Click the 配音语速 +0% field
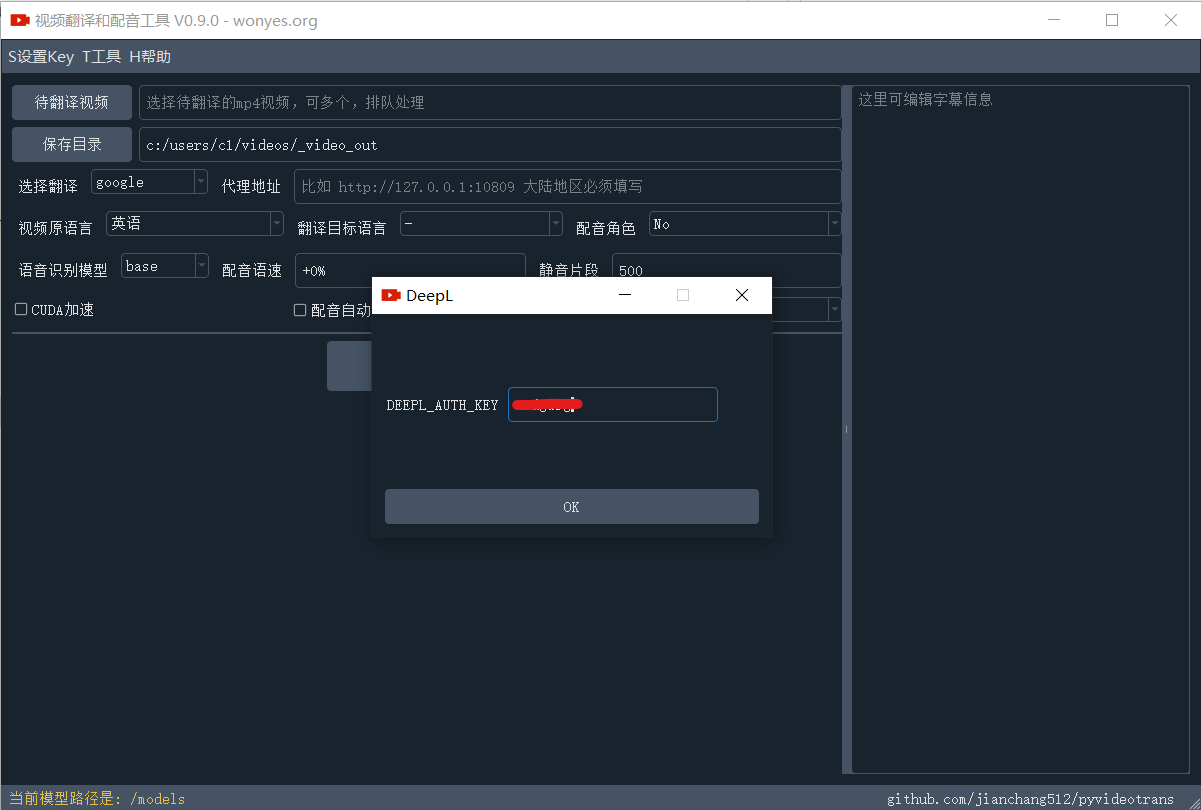This screenshot has width=1201, height=810. [x=410, y=270]
